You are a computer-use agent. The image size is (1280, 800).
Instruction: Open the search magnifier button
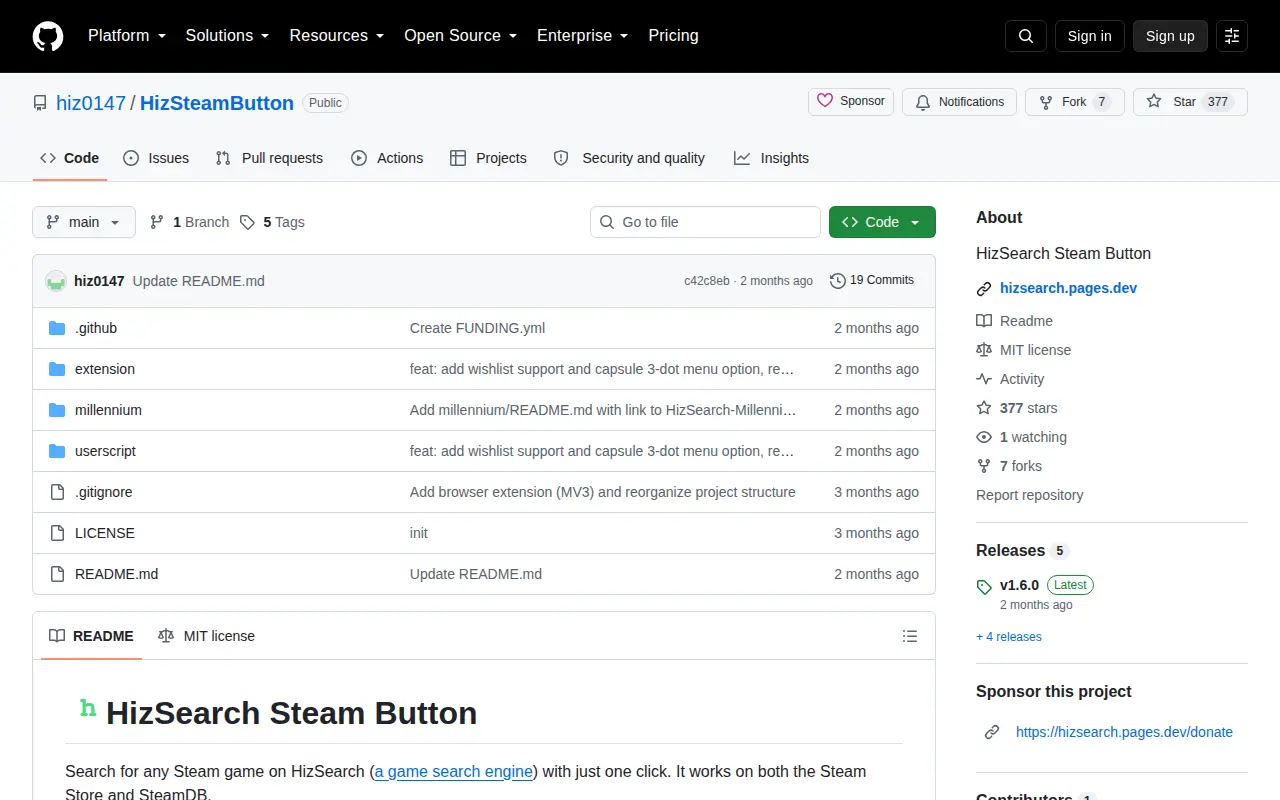[1026, 36]
